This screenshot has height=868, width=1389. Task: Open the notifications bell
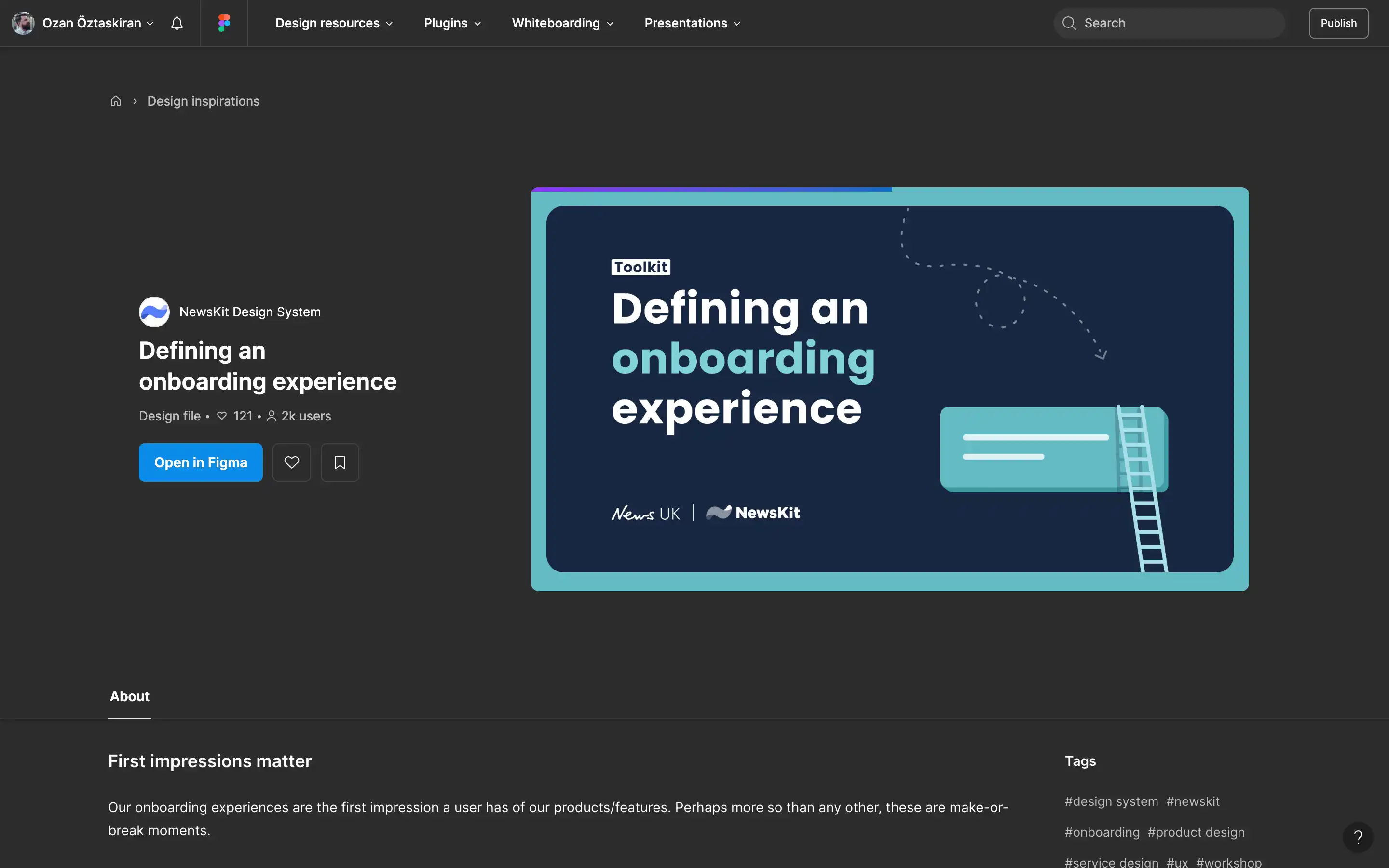pyautogui.click(x=177, y=23)
